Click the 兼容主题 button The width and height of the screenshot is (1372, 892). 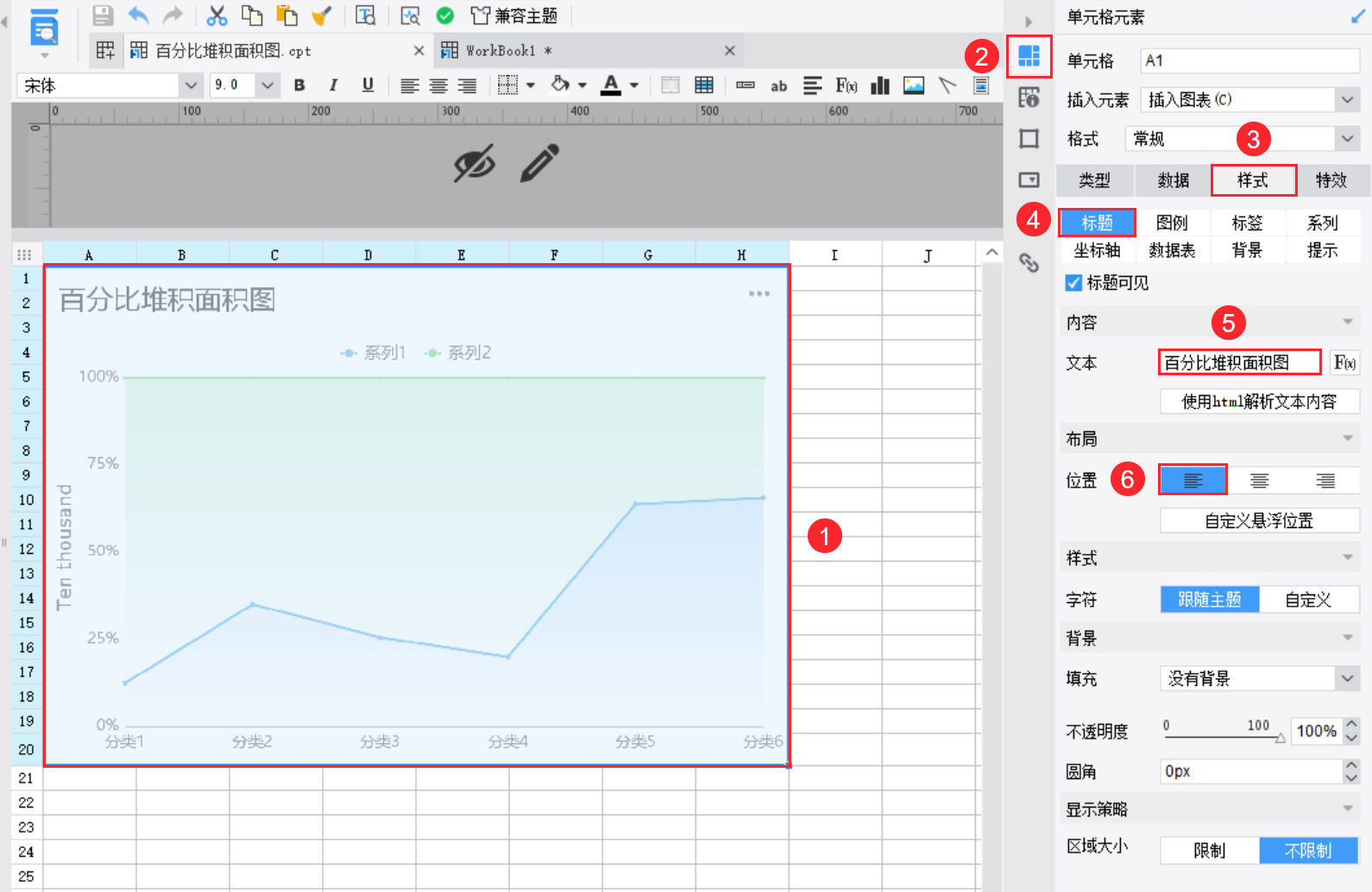514,16
